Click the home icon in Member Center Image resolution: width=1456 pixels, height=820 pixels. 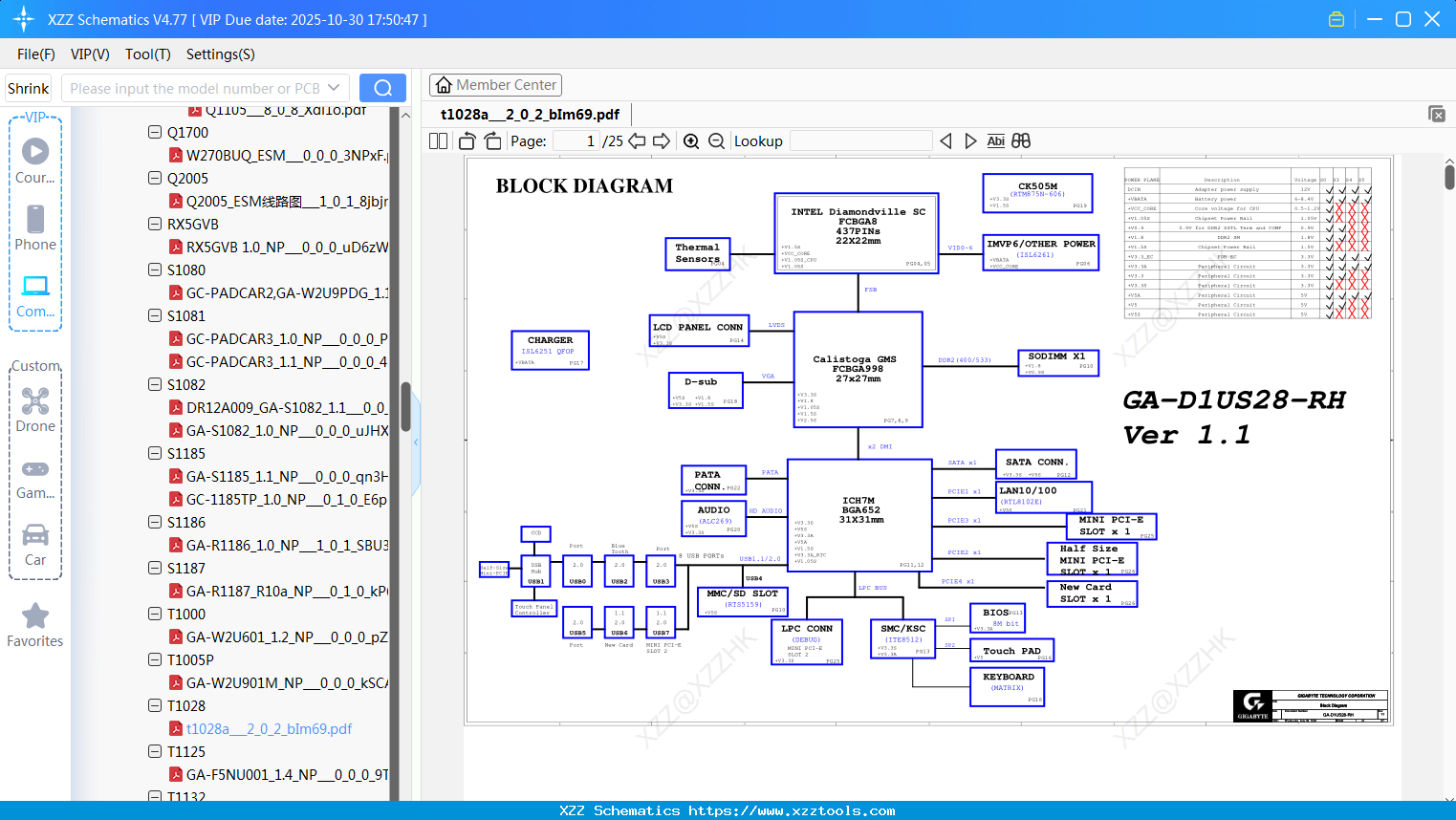coord(444,85)
